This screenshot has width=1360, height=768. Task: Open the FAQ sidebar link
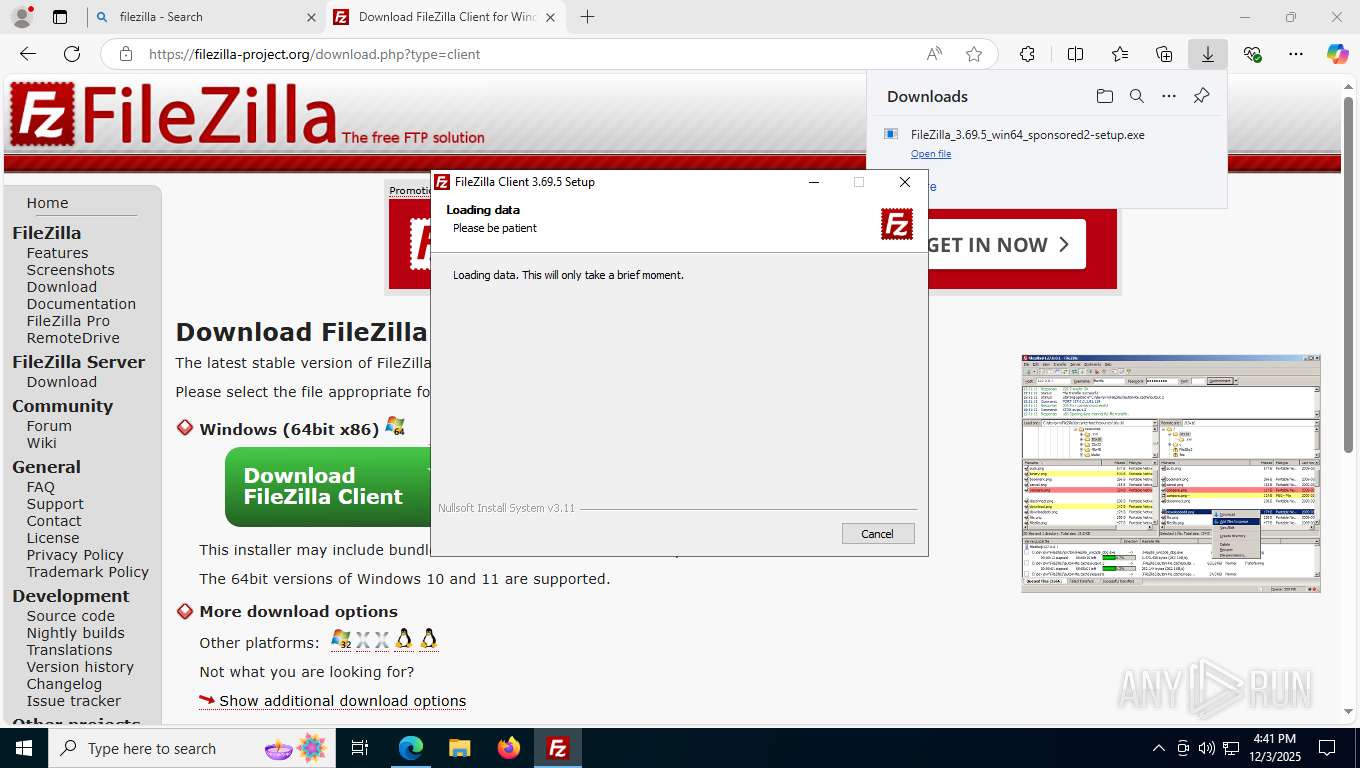point(41,487)
